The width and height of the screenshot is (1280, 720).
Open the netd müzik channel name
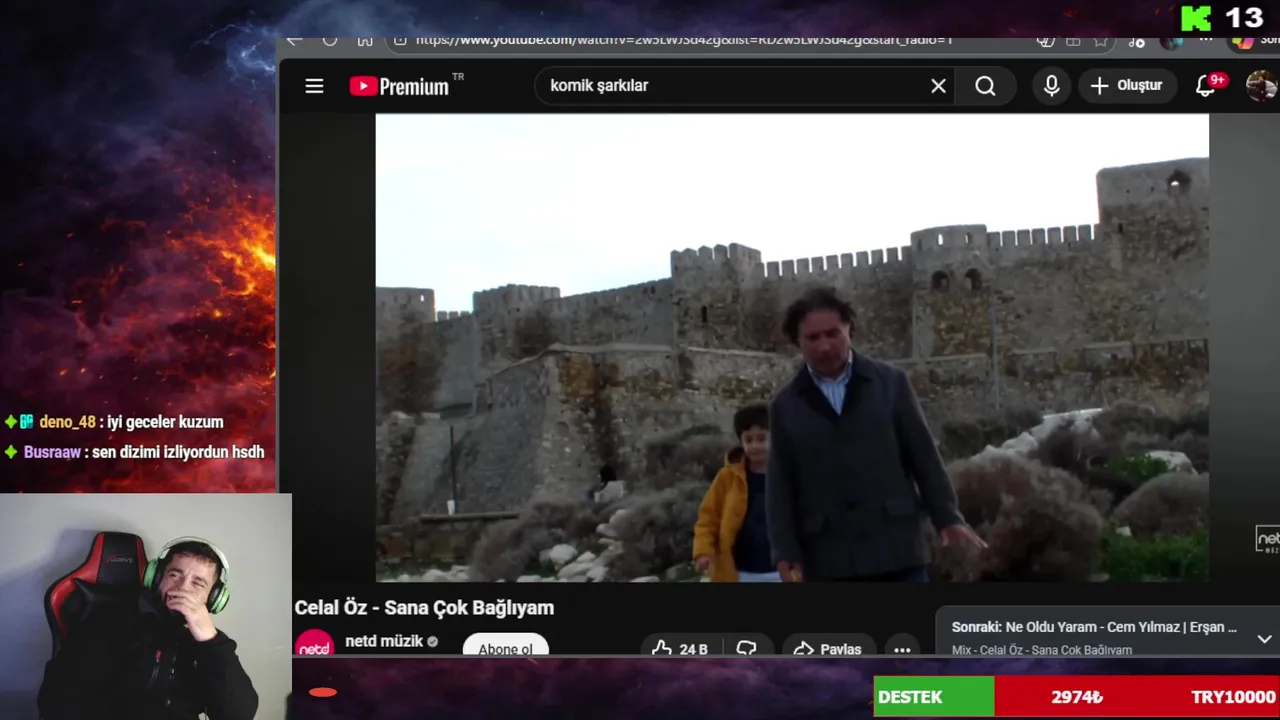384,641
